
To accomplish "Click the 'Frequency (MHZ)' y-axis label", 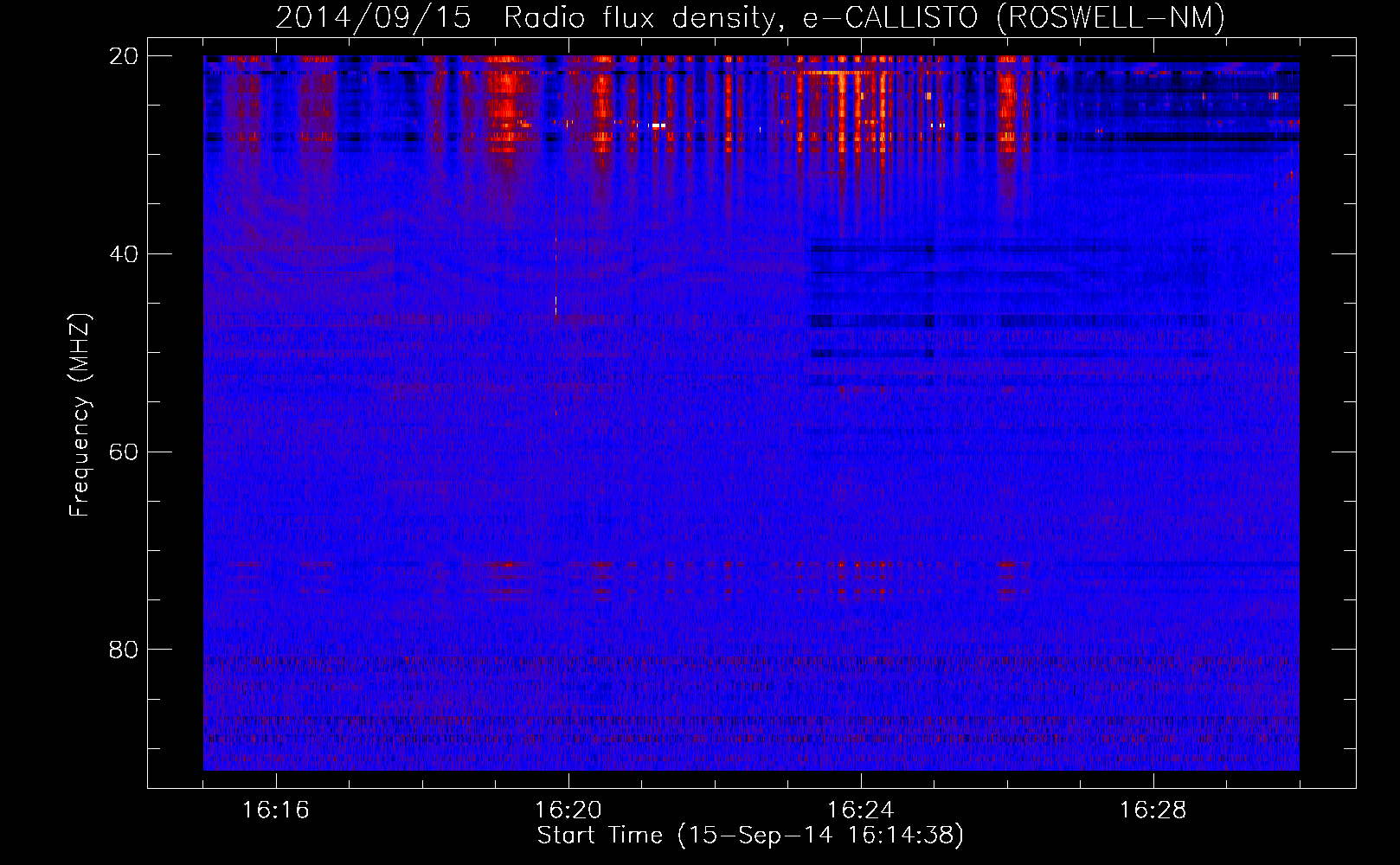I will [x=79, y=415].
